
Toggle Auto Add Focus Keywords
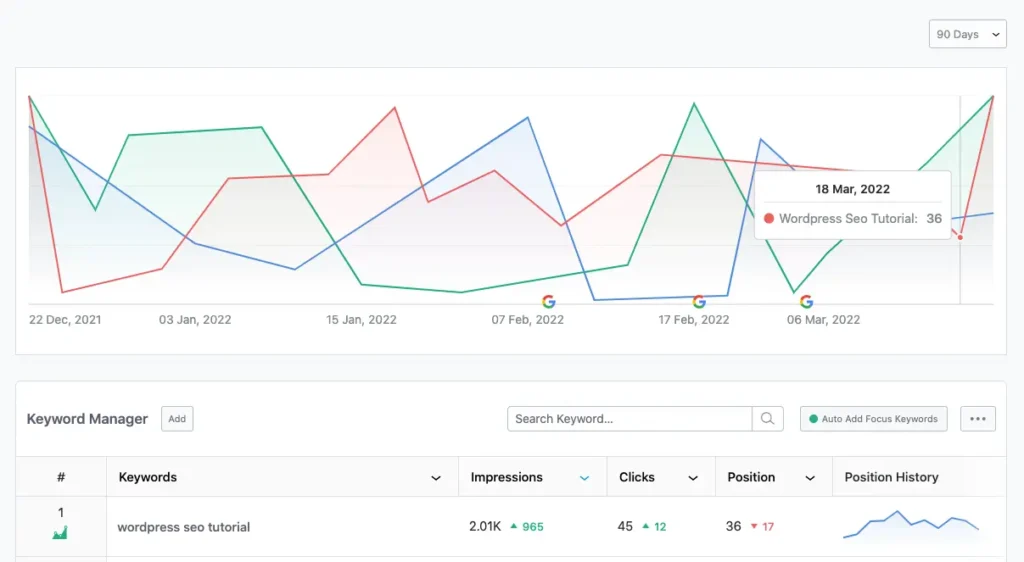coord(873,418)
